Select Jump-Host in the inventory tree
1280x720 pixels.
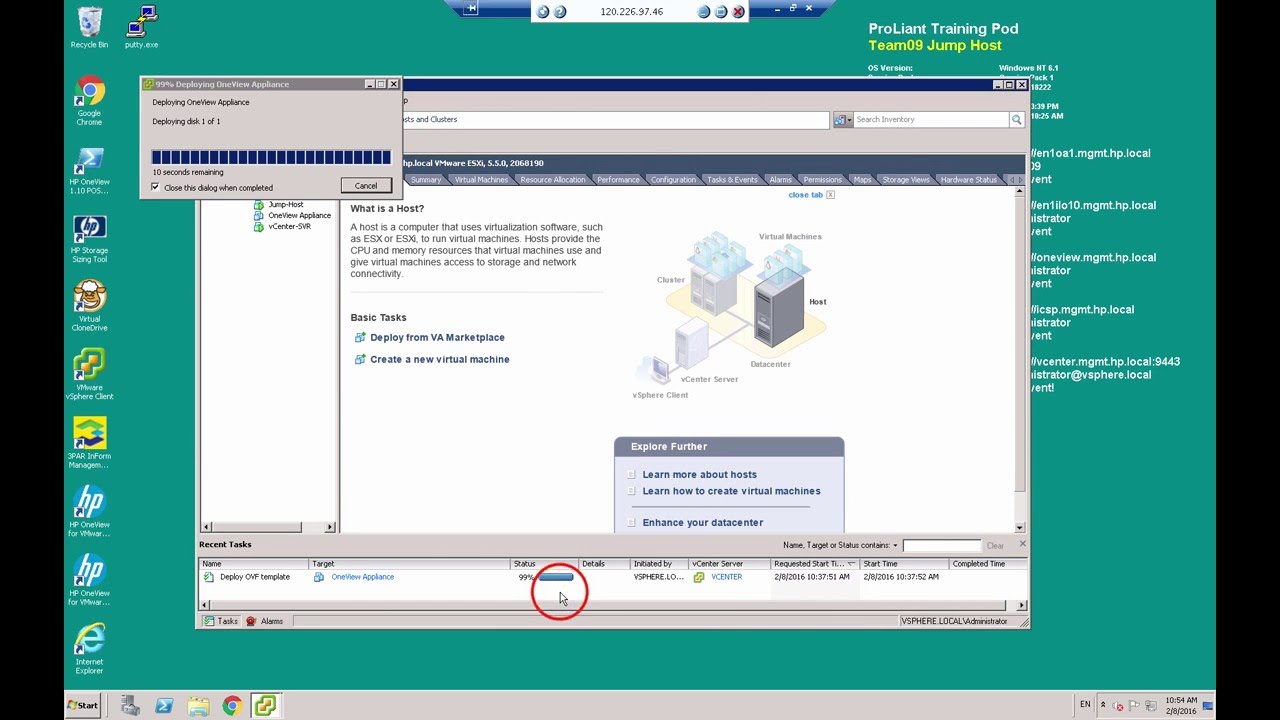coord(286,204)
